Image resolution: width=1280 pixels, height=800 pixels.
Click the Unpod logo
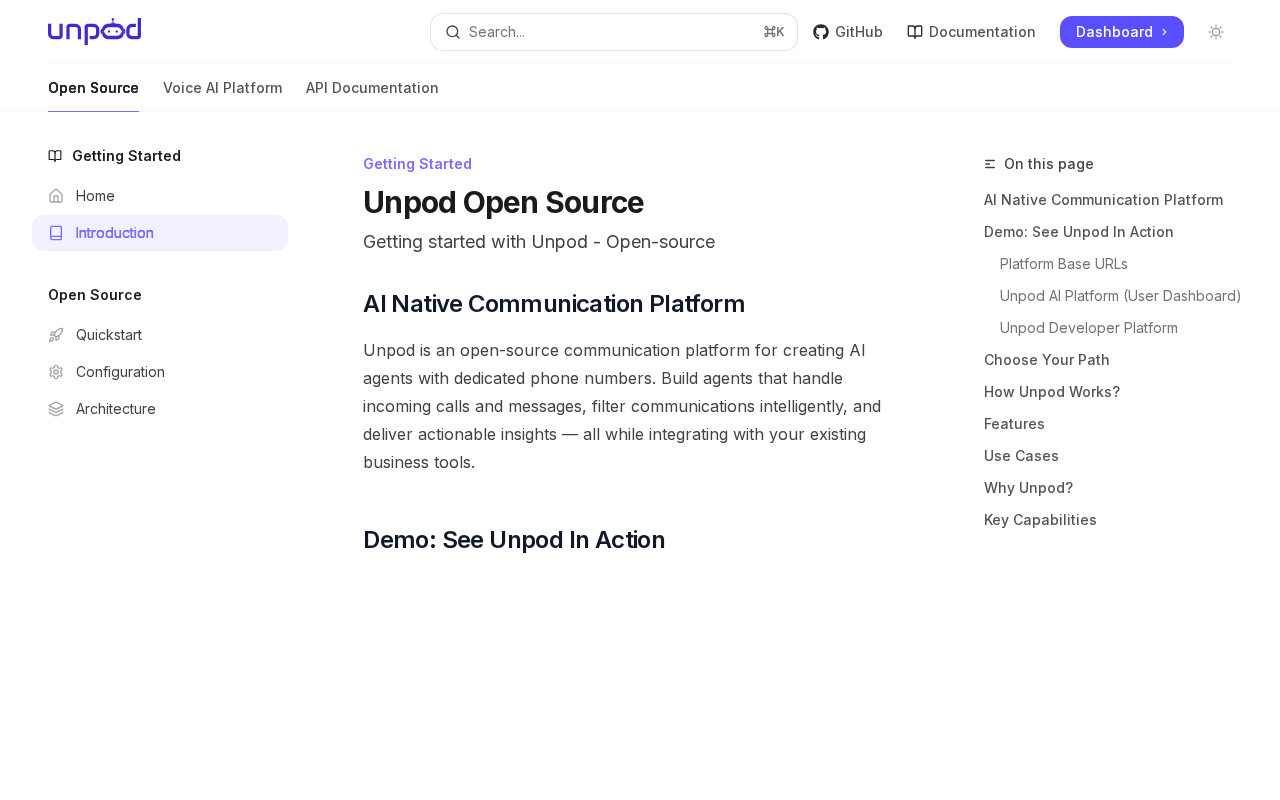click(x=94, y=31)
